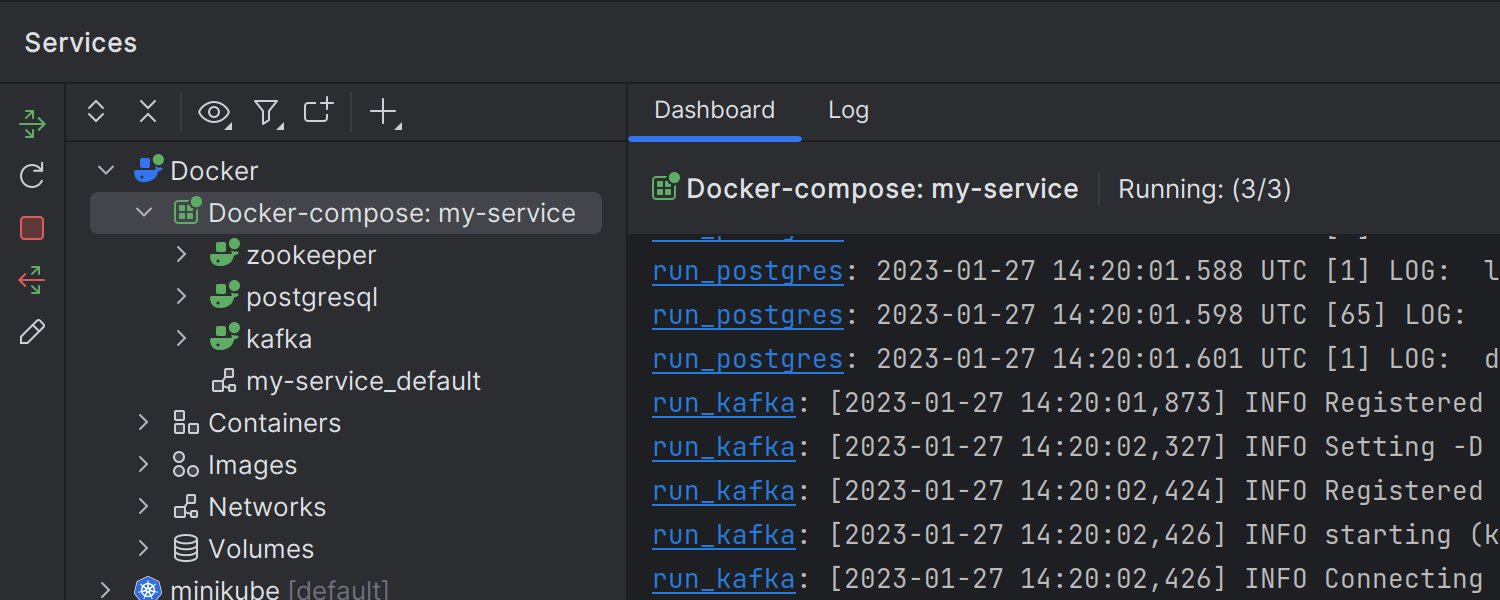The height and width of the screenshot is (600, 1500).
Task: Click the Expand All icon
Action: coord(95,111)
